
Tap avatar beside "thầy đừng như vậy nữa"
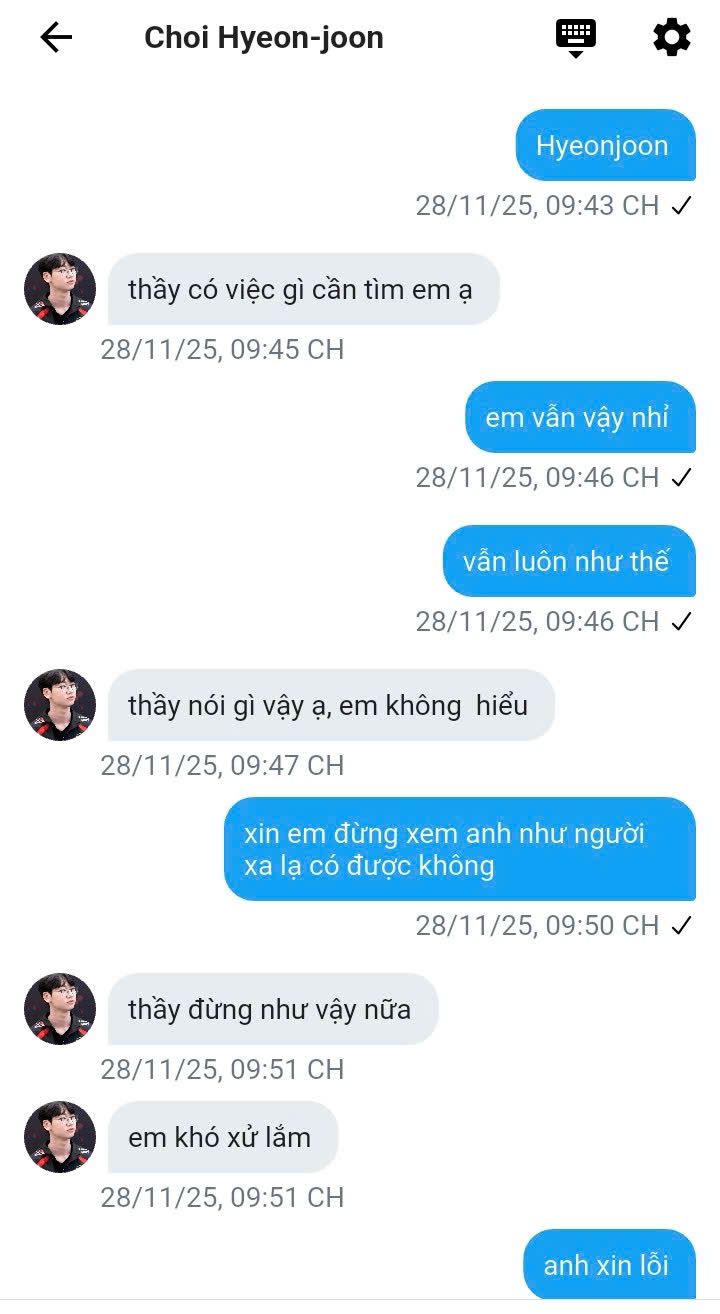60,1009
